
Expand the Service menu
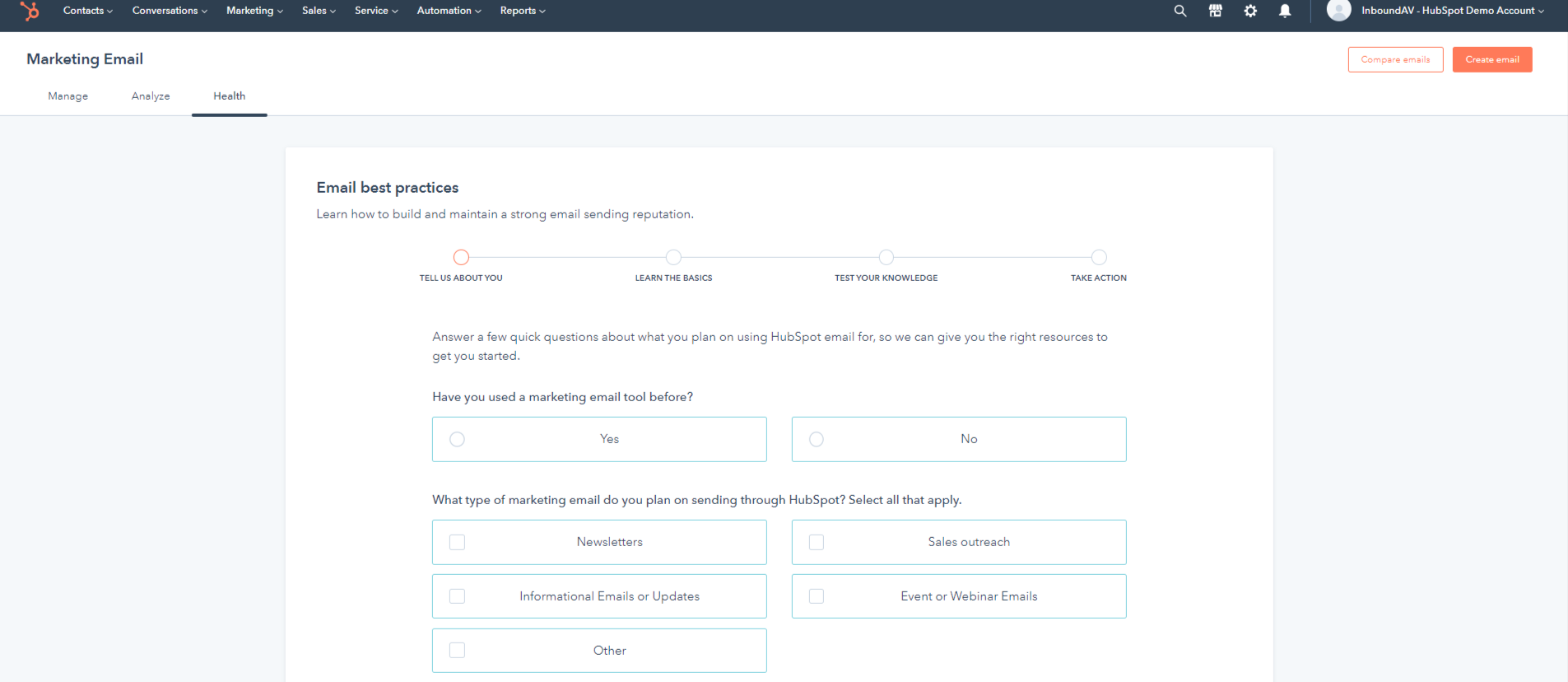point(376,11)
